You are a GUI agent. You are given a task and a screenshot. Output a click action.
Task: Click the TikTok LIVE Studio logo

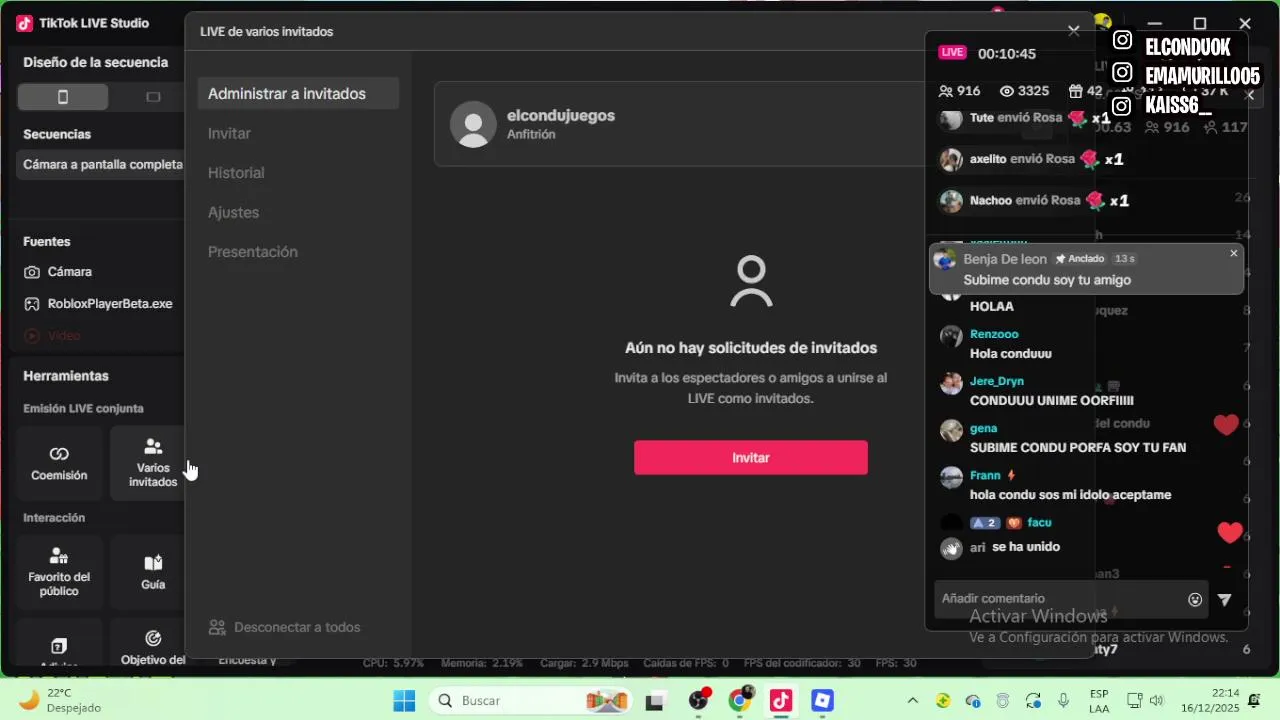tap(26, 23)
